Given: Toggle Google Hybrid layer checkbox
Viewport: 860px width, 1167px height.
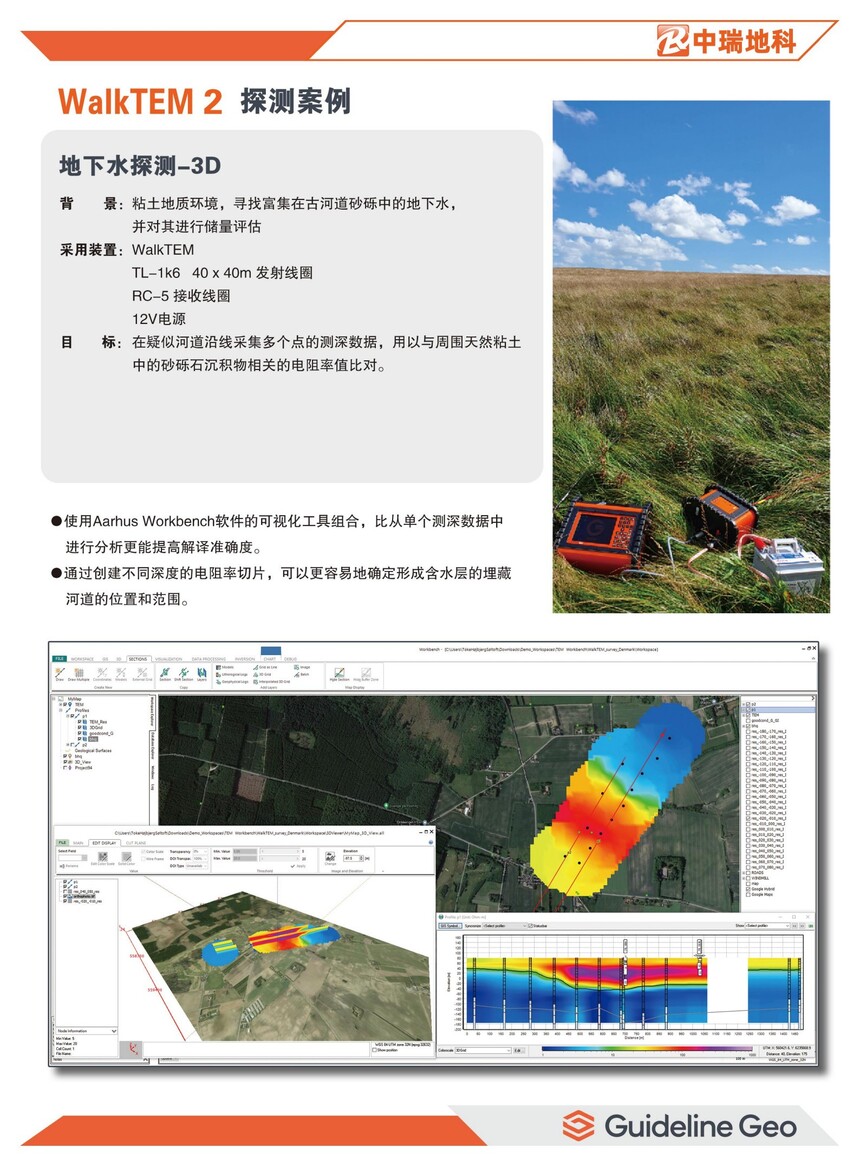Looking at the screenshot, I should coord(748,889).
